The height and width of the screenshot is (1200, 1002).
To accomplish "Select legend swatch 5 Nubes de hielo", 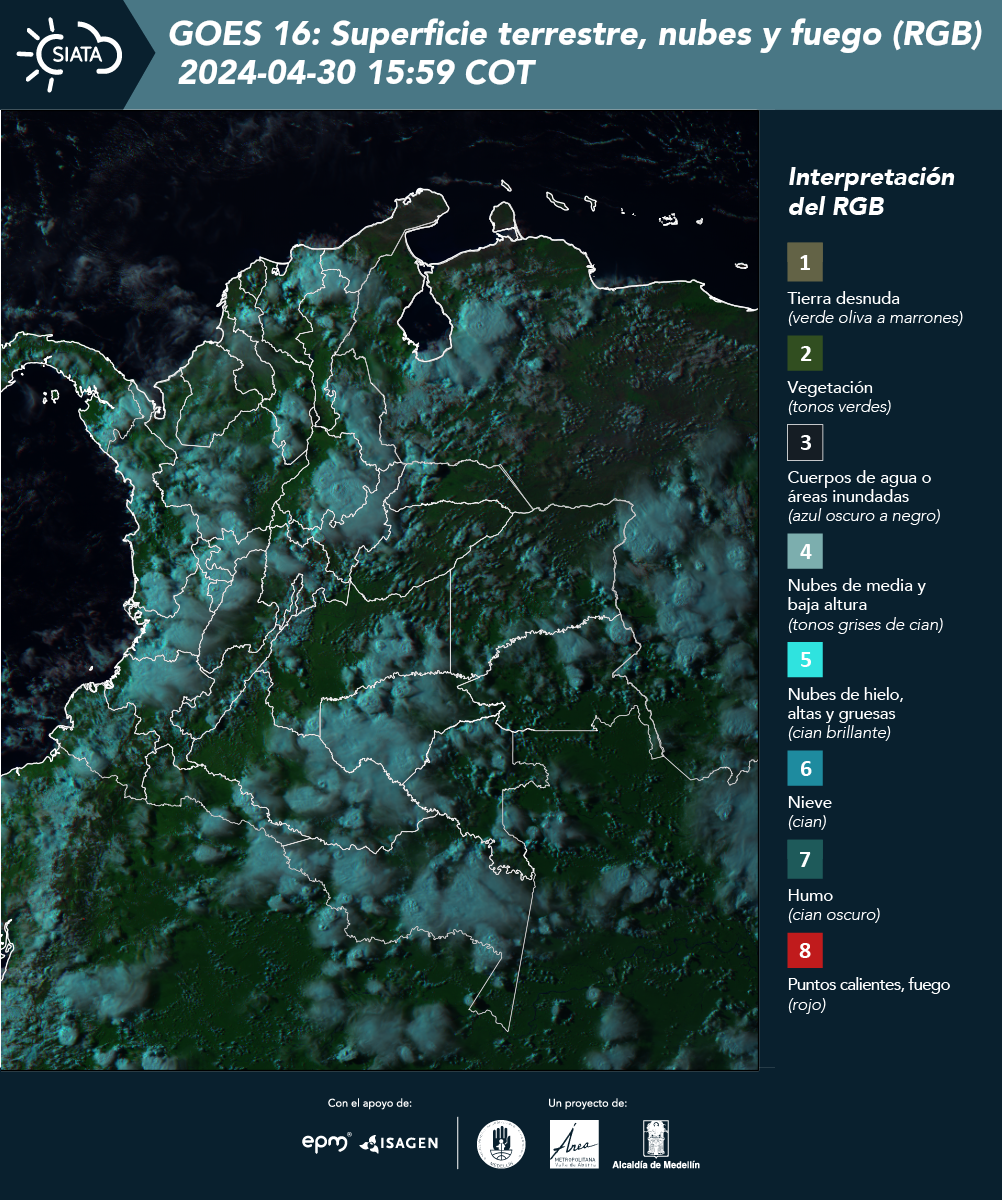I will click(x=805, y=660).
